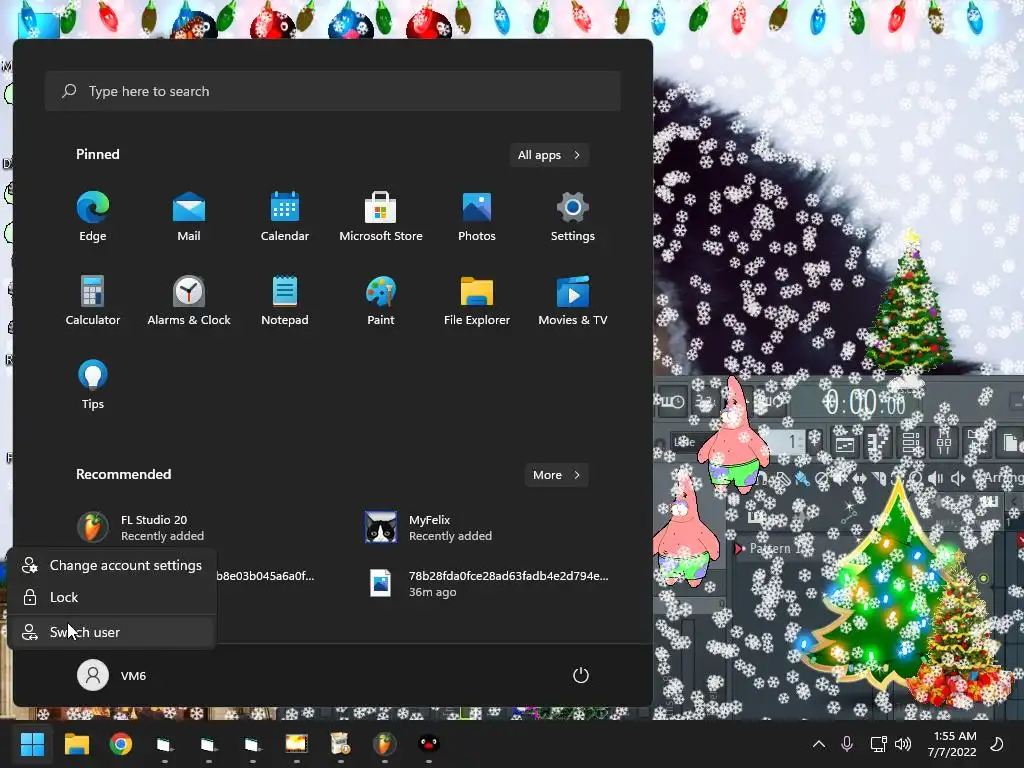Open the FL Studio channel rack view
This screenshot has width=1024, height=768.
point(910,443)
